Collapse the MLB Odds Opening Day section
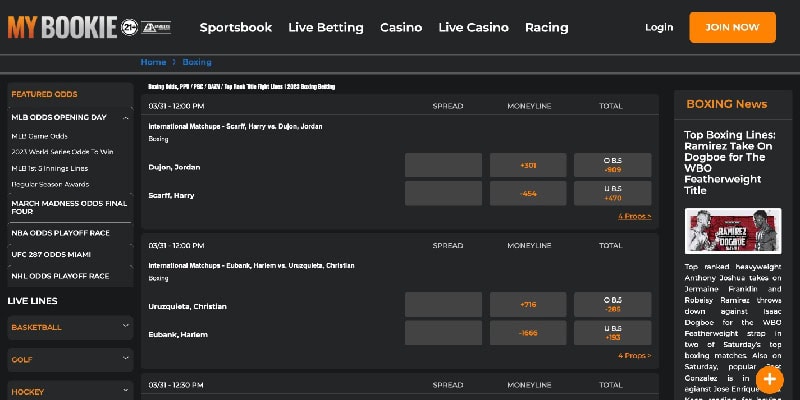The width and height of the screenshot is (800, 400). click(126, 118)
